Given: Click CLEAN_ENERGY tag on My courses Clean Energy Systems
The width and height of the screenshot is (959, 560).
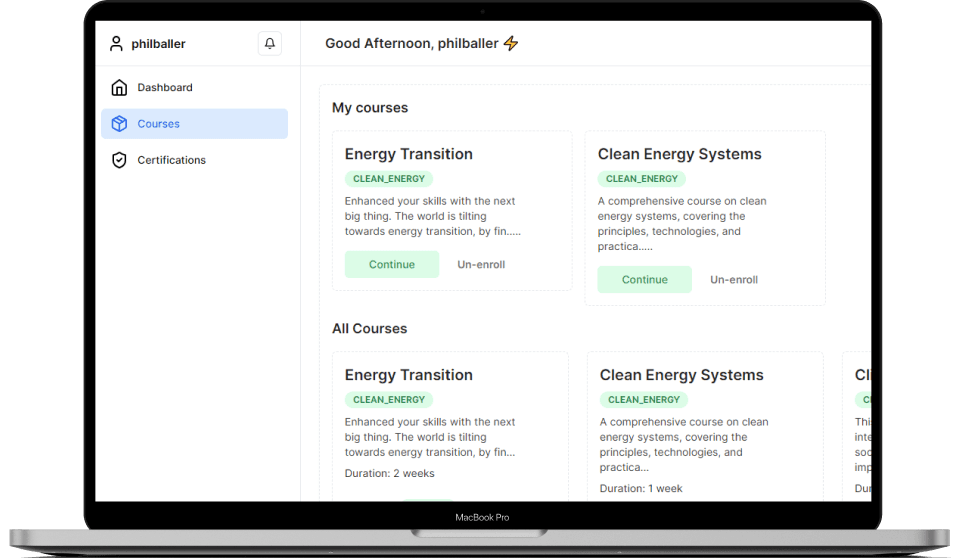Looking at the screenshot, I should 642,179.
